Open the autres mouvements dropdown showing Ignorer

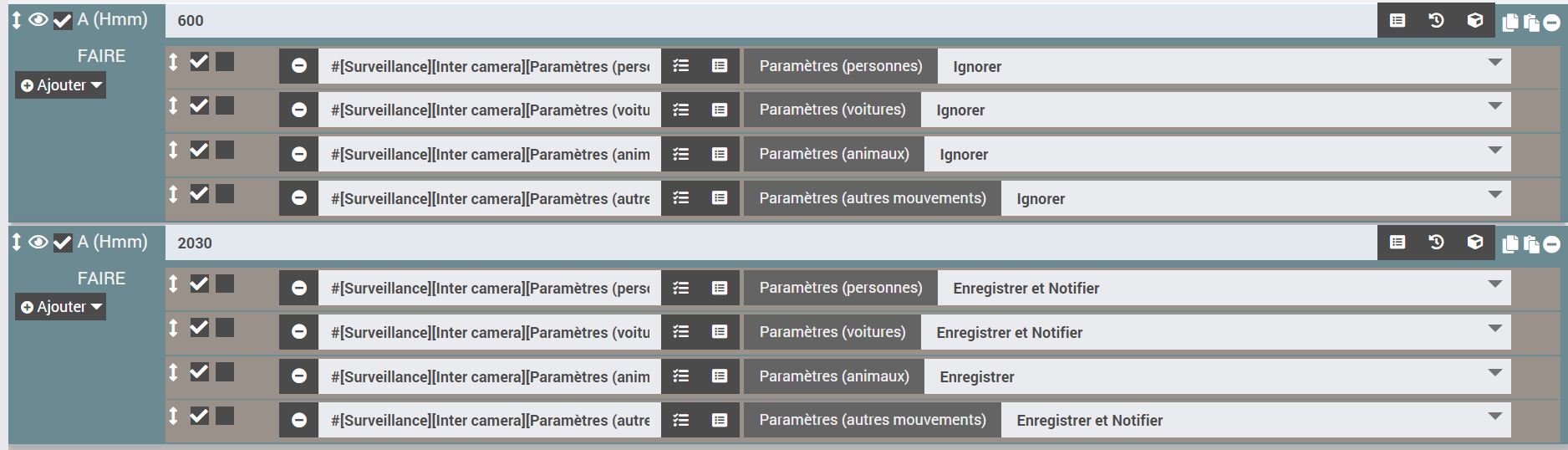coord(1255,198)
